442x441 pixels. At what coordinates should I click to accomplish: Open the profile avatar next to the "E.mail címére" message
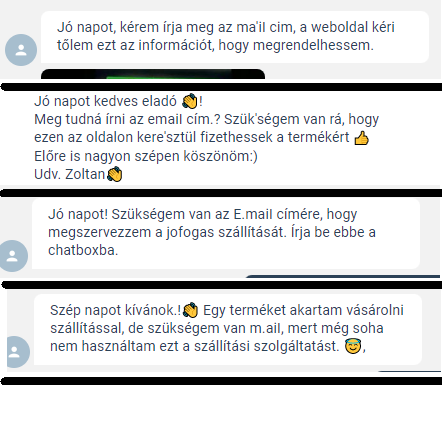pos(12,256)
